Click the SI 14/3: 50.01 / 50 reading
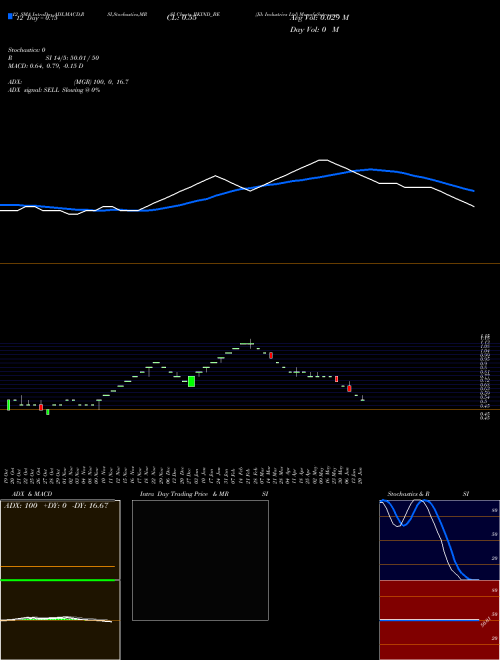The image size is (500, 660). pyautogui.click(x=72, y=58)
